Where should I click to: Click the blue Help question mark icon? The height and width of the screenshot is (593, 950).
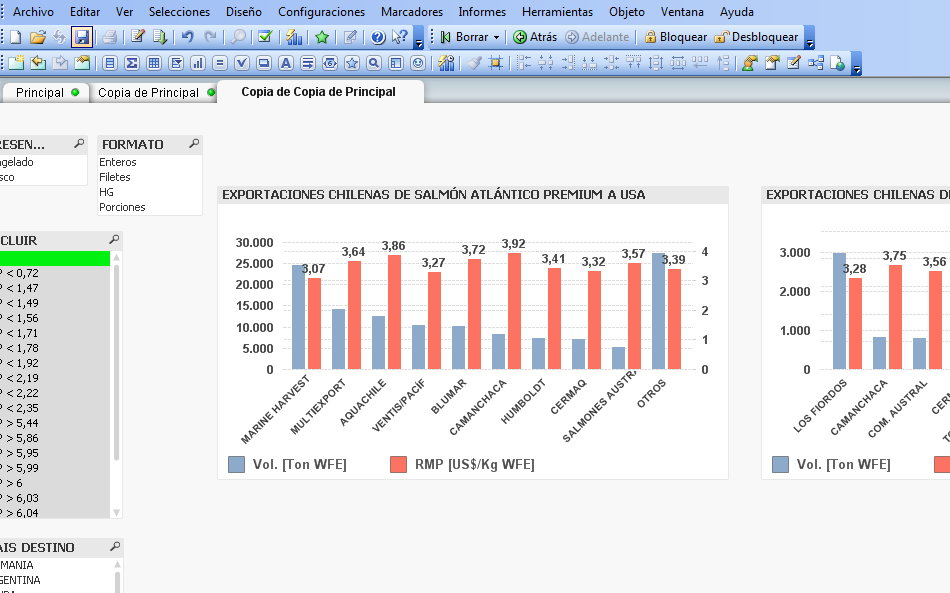pos(378,37)
